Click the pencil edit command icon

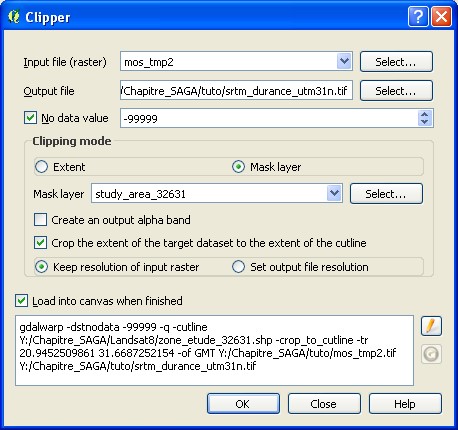(x=431, y=326)
